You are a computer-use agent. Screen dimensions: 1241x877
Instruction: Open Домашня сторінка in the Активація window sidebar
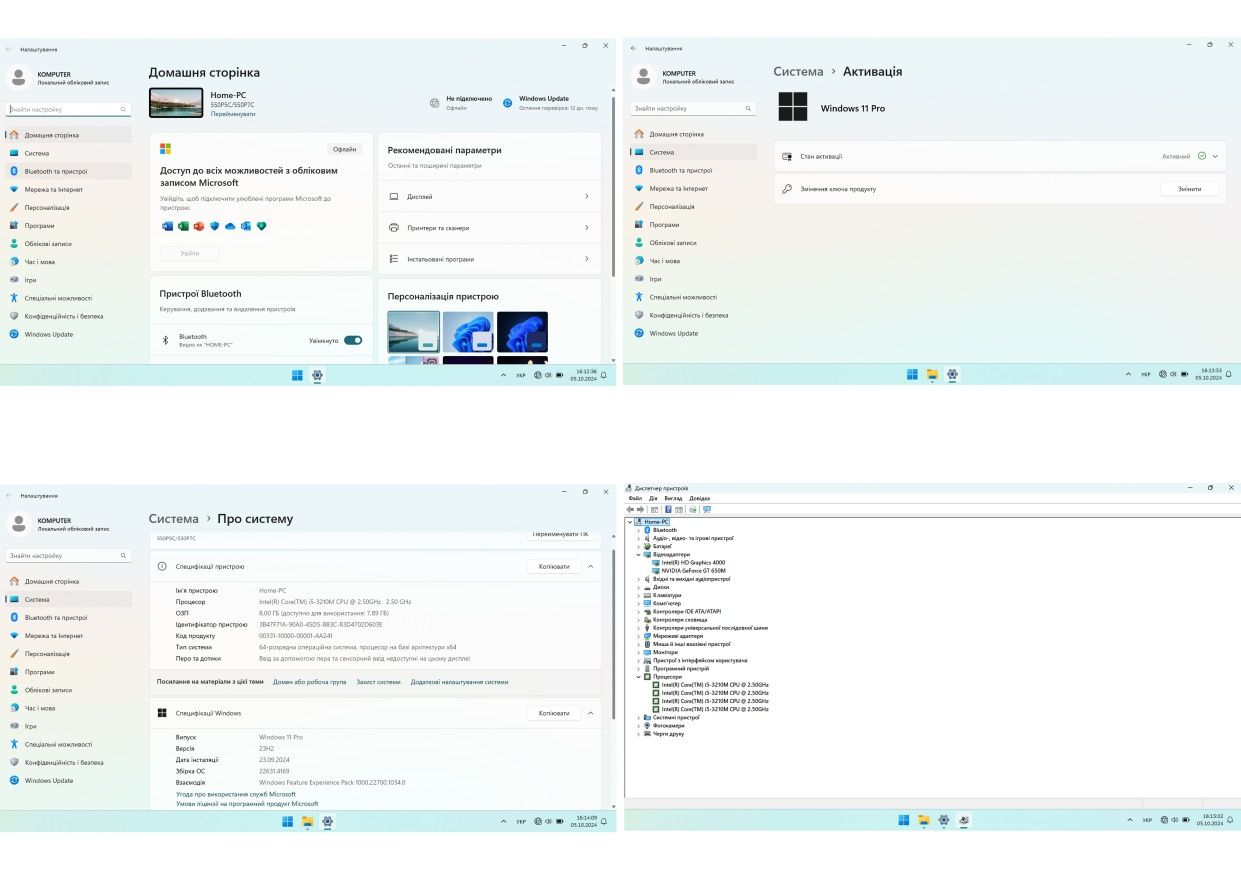(693, 134)
